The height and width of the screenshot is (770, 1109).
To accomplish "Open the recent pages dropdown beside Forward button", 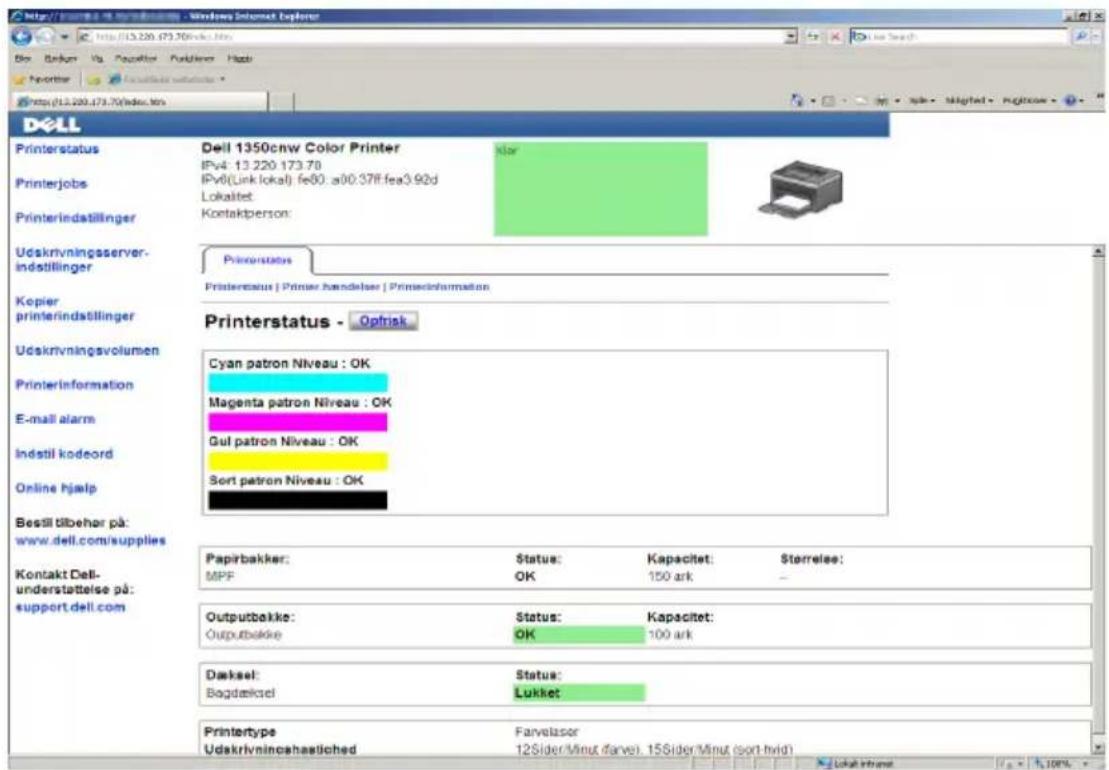I will pos(64,36).
